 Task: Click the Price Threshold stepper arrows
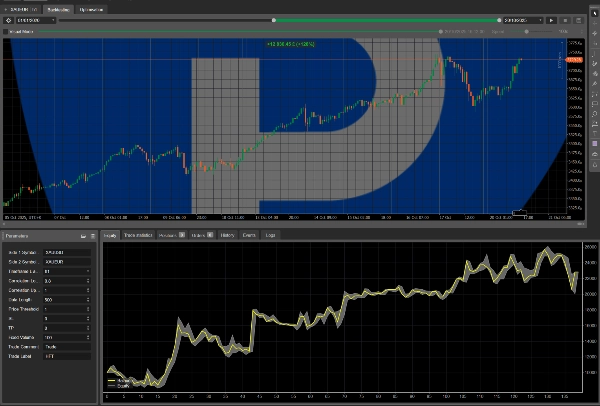88,309
